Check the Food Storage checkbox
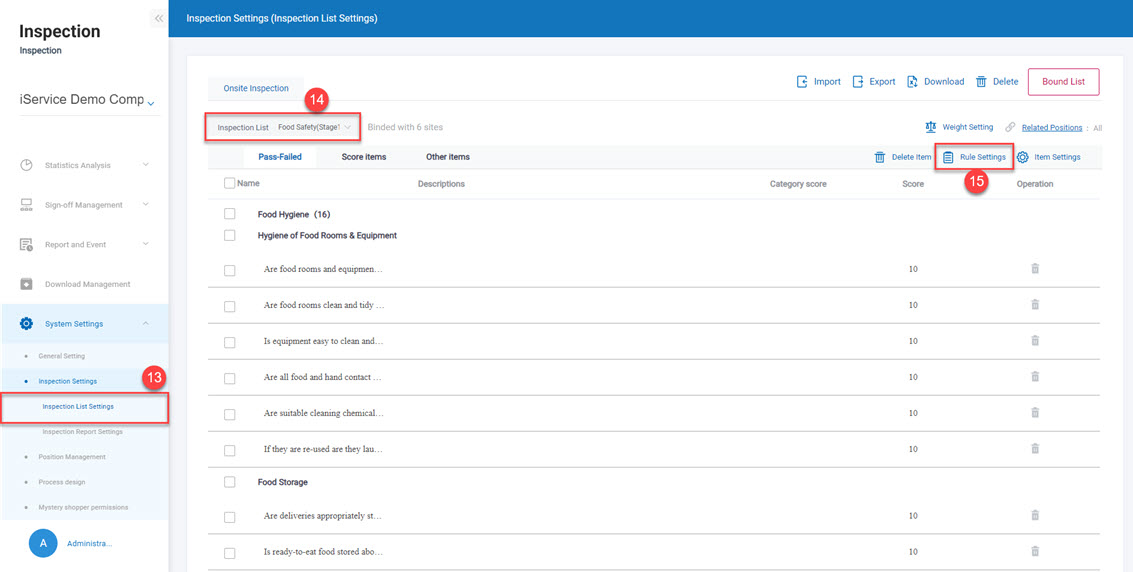 tap(230, 482)
